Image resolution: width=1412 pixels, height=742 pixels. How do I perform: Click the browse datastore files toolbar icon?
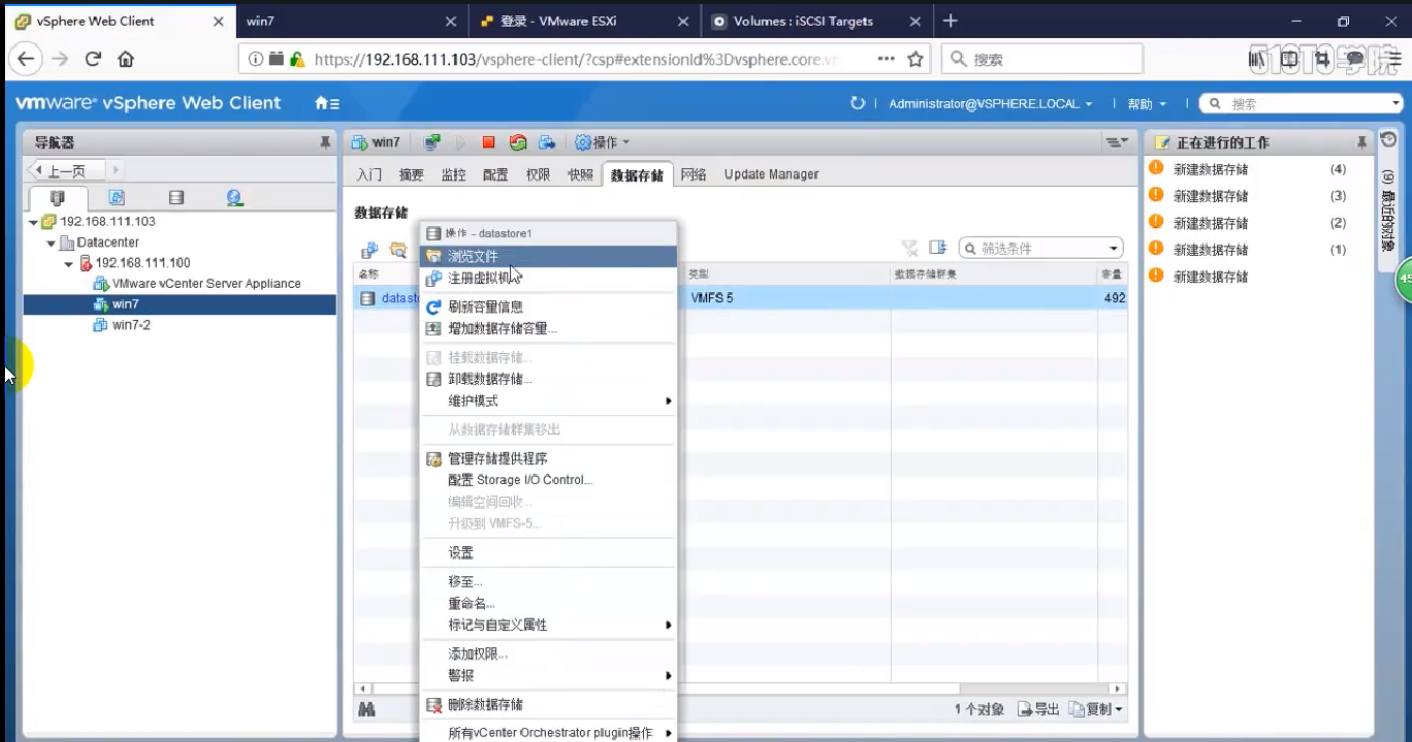pyautogui.click(x=398, y=249)
